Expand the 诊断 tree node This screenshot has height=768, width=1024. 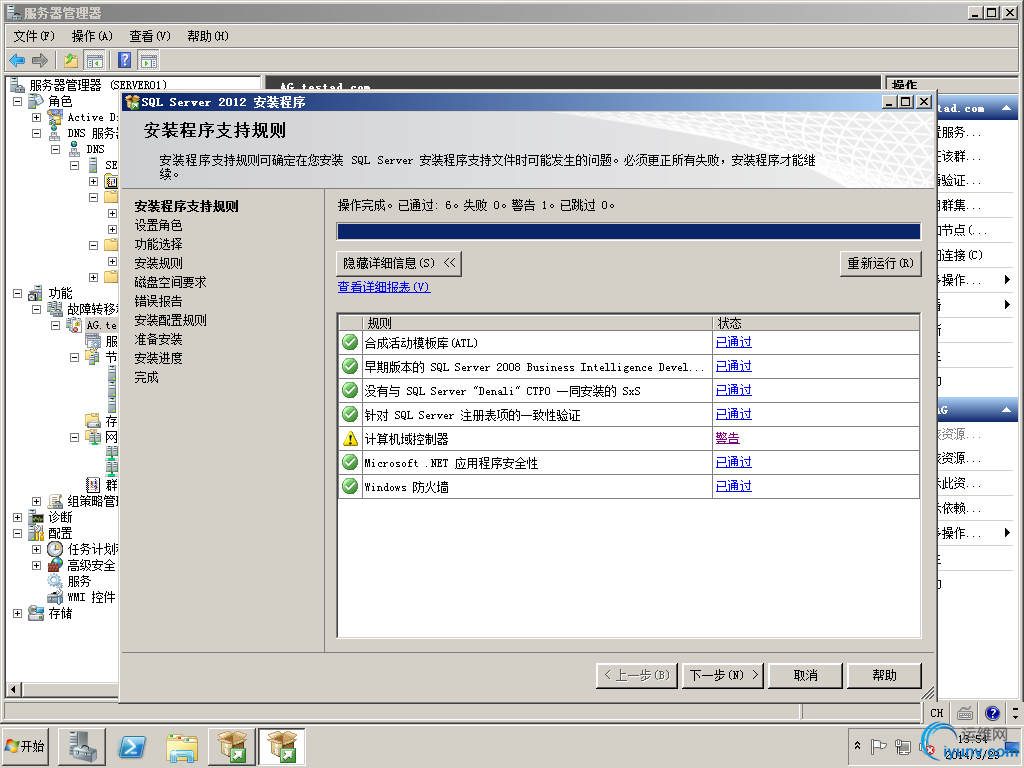[x=18, y=517]
